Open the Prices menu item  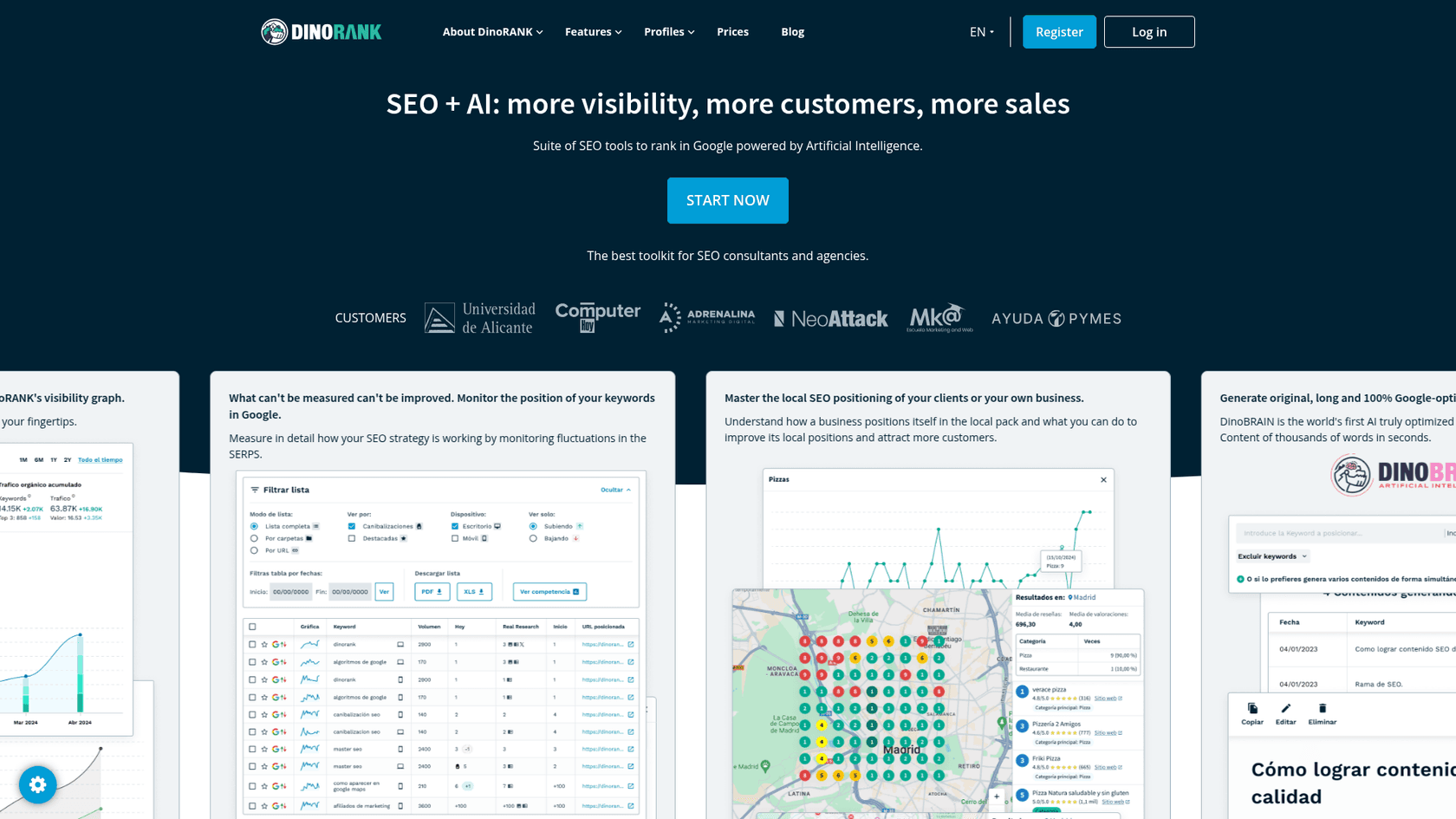(732, 31)
